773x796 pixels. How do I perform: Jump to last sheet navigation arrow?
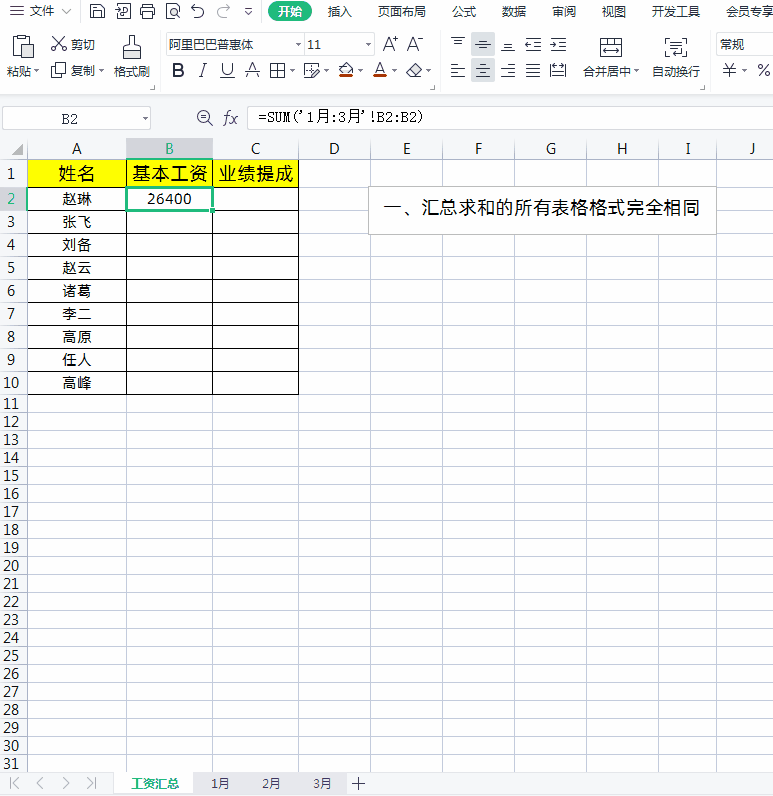point(91,783)
